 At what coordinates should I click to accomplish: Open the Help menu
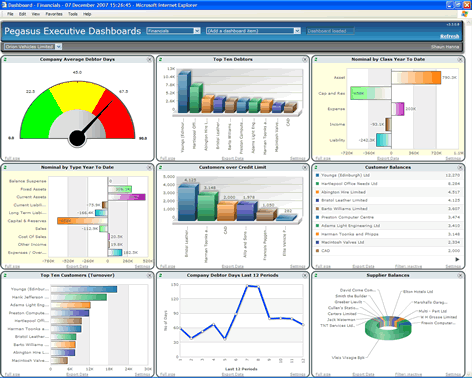point(87,14)
